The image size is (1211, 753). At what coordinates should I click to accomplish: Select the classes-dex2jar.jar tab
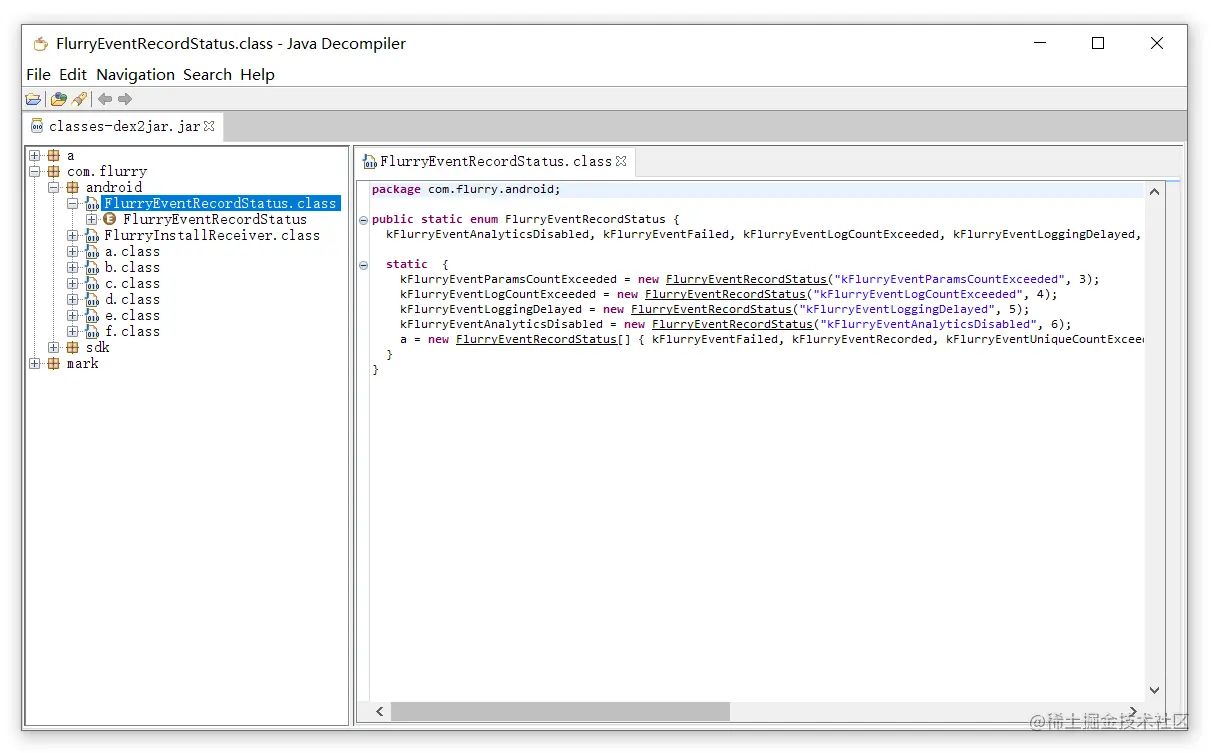(x=124, y=127)
